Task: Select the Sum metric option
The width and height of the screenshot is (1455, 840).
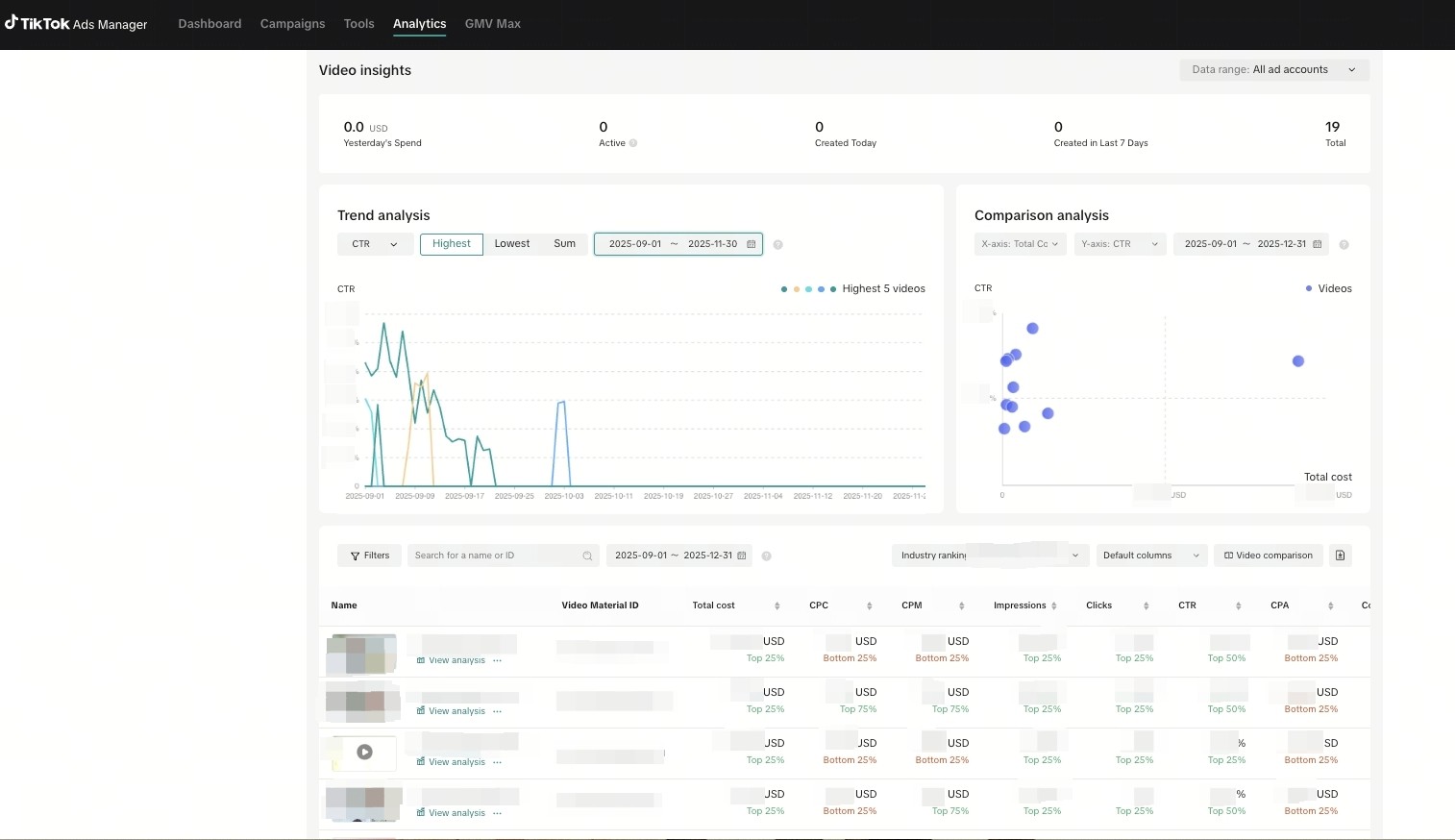Action: click(564, 244)
